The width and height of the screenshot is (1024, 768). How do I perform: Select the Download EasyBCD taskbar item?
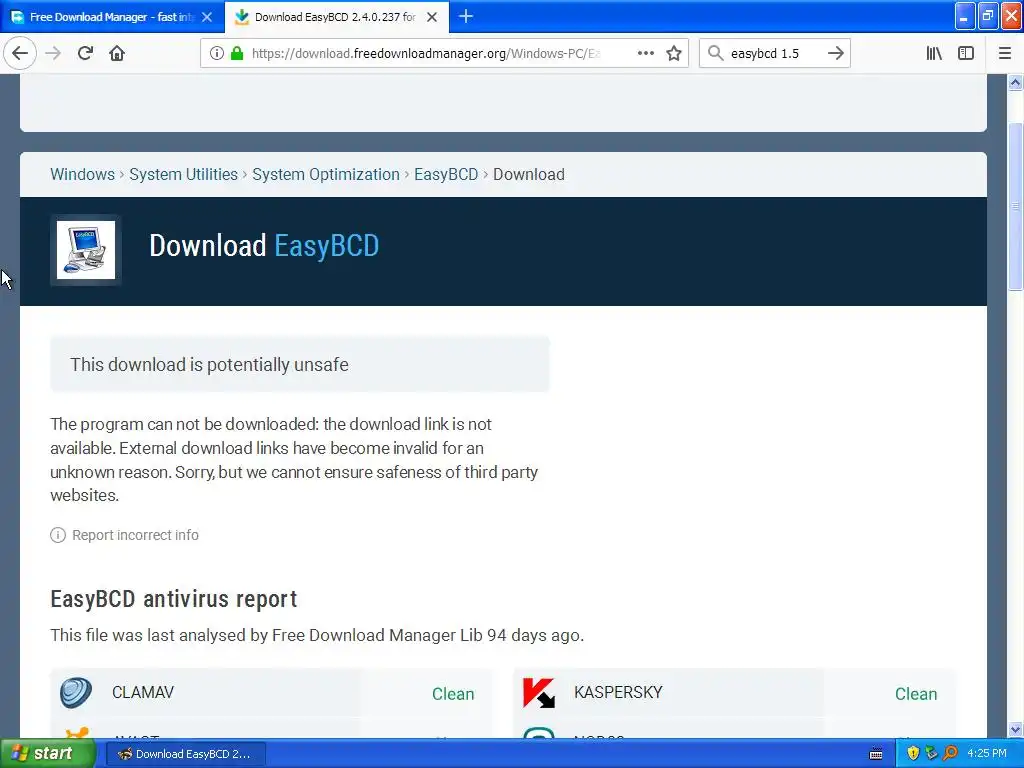186,754
